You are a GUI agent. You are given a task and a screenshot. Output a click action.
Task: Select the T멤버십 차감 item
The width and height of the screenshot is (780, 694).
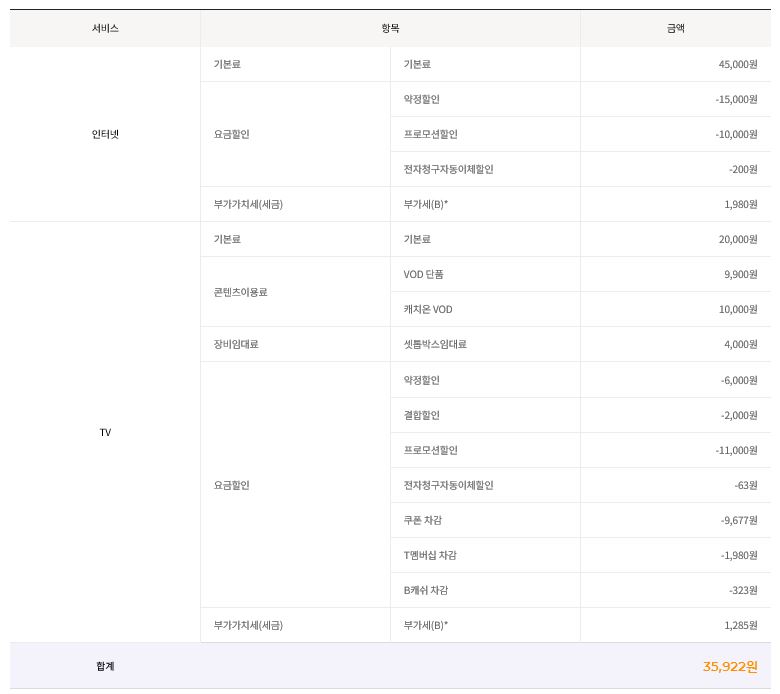[x=430, y=555]
